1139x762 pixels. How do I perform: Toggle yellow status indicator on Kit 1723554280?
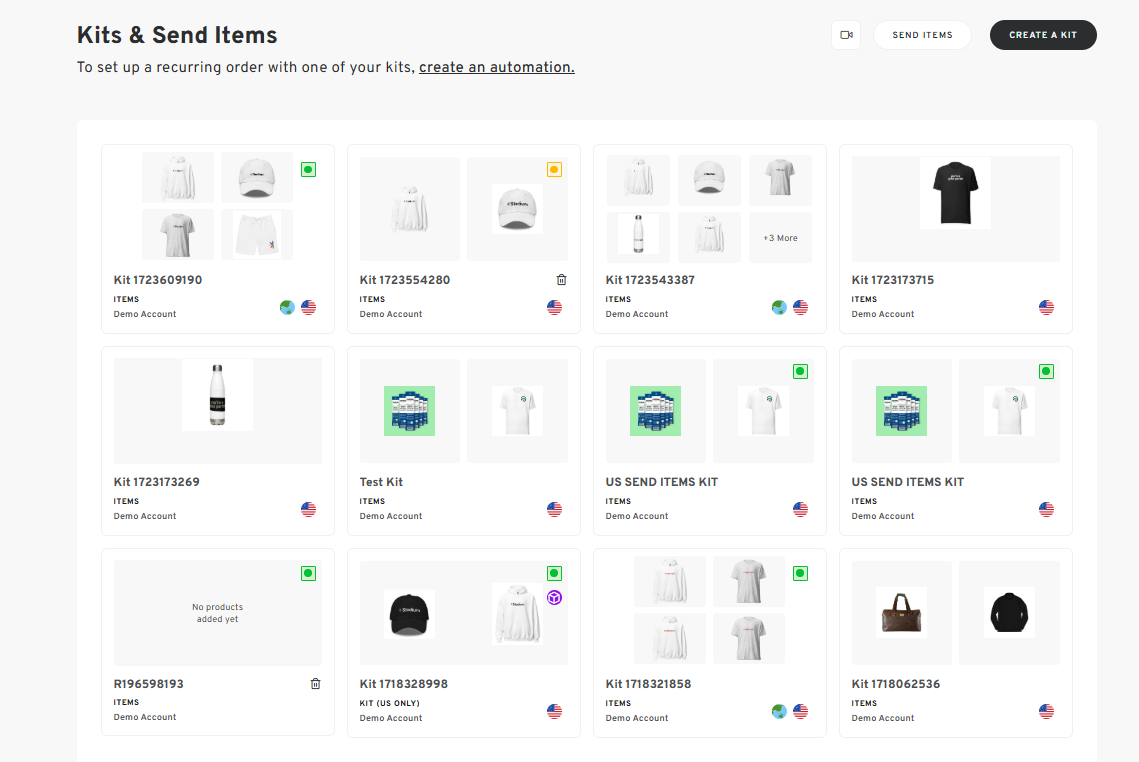(554, 170)
